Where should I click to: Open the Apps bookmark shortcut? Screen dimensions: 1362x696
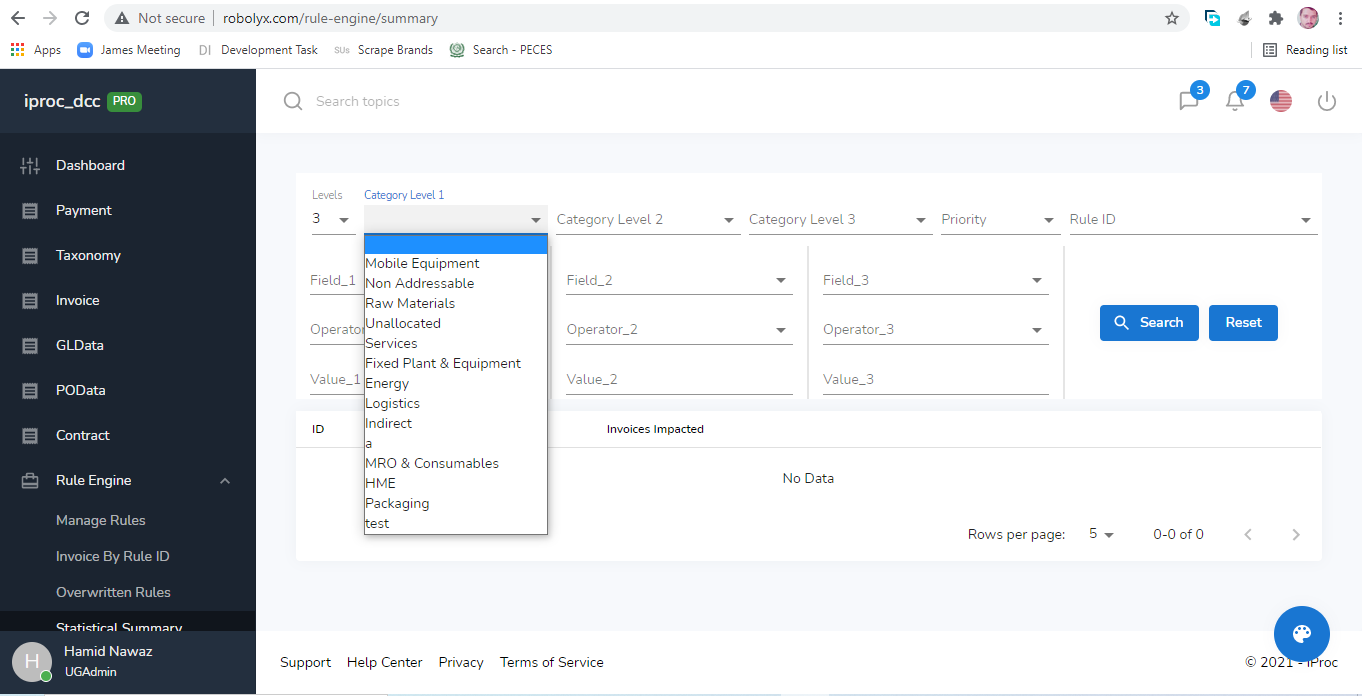[x=35, y=50]
